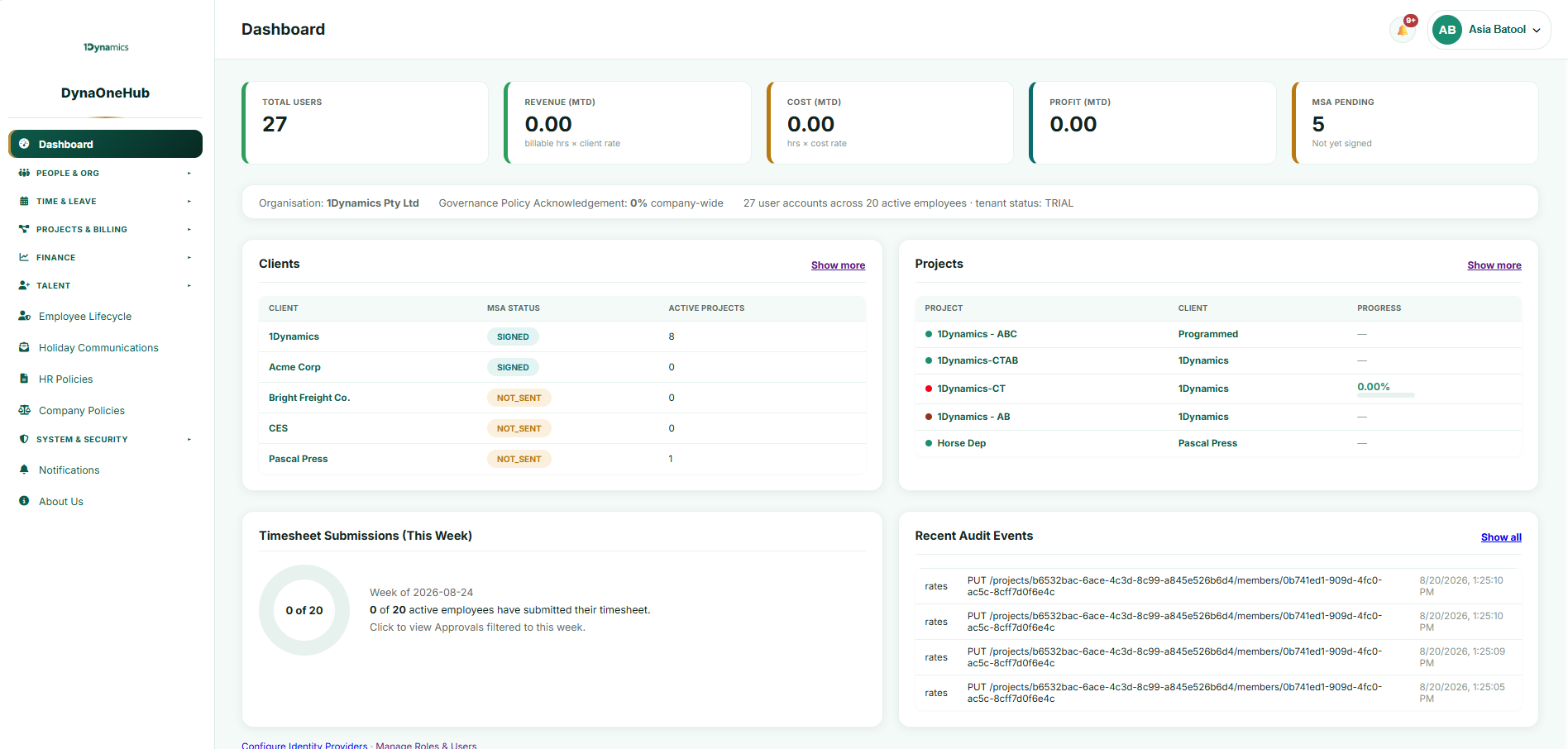Open the 1Dynamics - ABC project
1568x749 pixels.
977,334
